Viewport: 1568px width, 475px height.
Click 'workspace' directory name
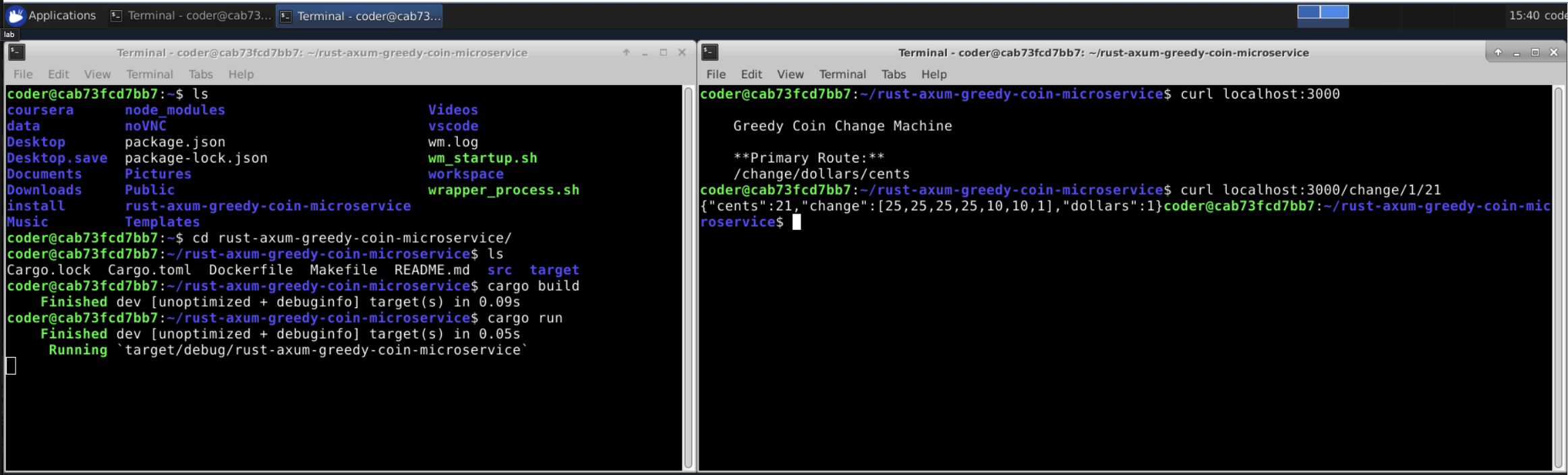coord(465,174)
